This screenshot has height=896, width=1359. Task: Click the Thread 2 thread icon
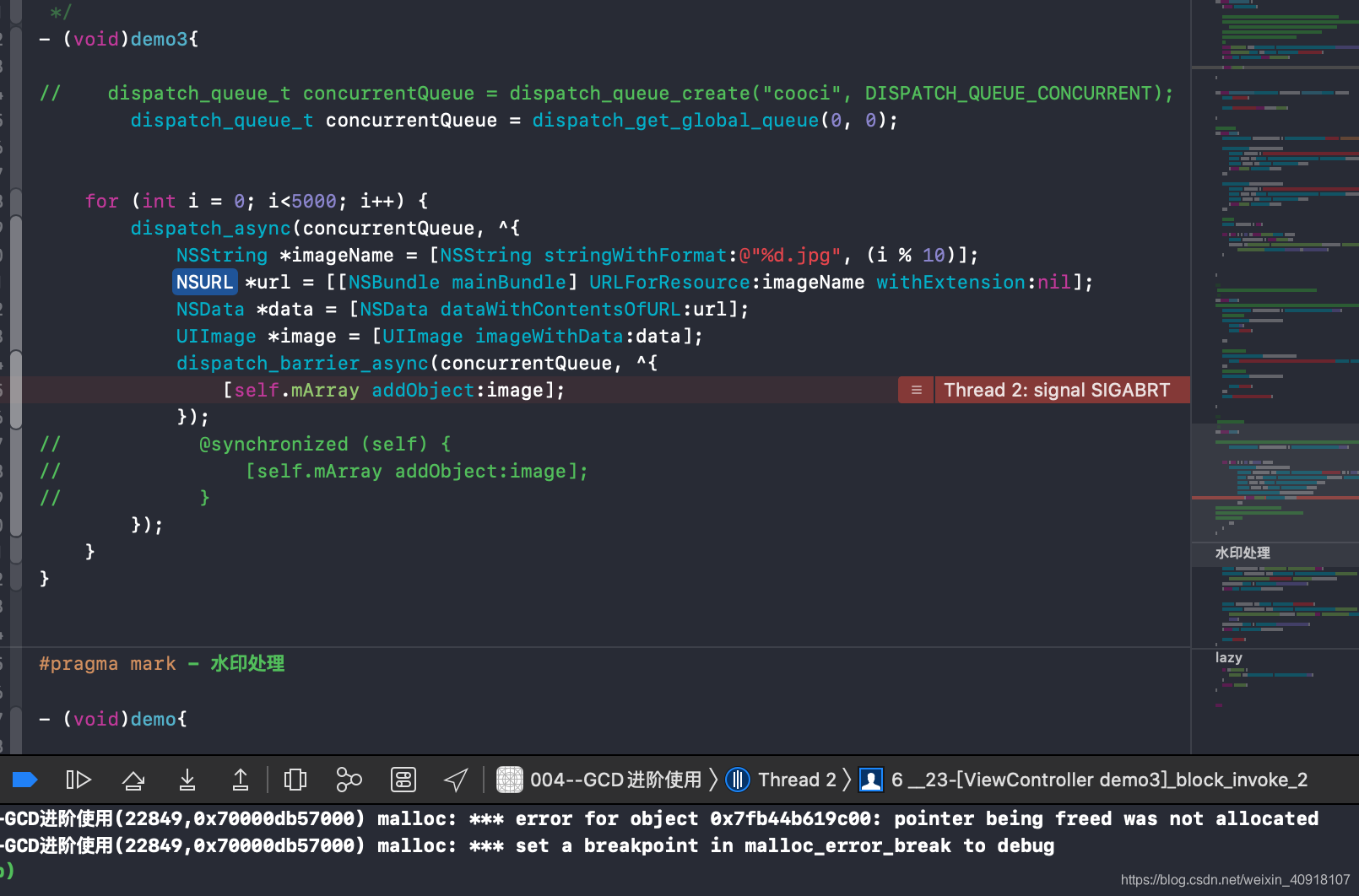tap(738, 780)
